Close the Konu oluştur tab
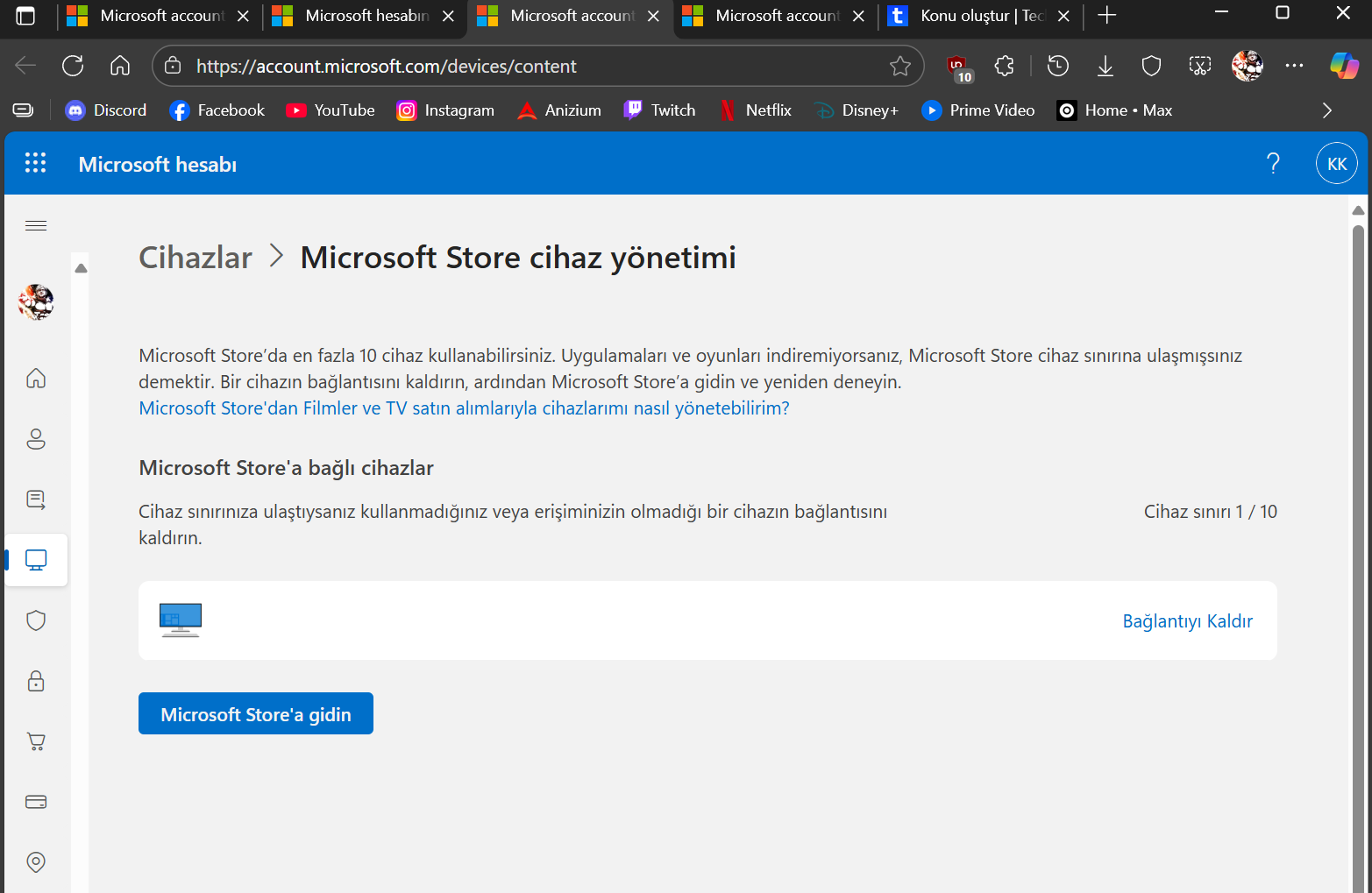1372x893 pixels. tap(1063, 16)
